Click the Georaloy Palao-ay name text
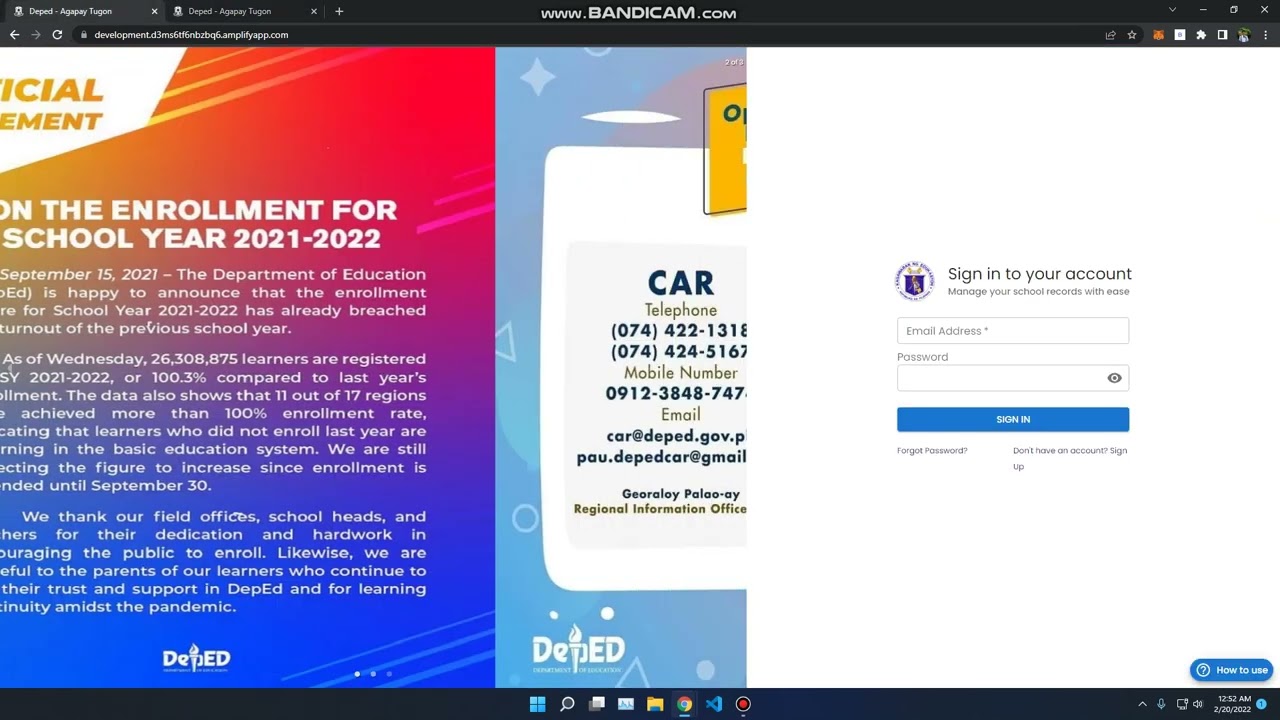1280x720 pixels. pos(681,494)
